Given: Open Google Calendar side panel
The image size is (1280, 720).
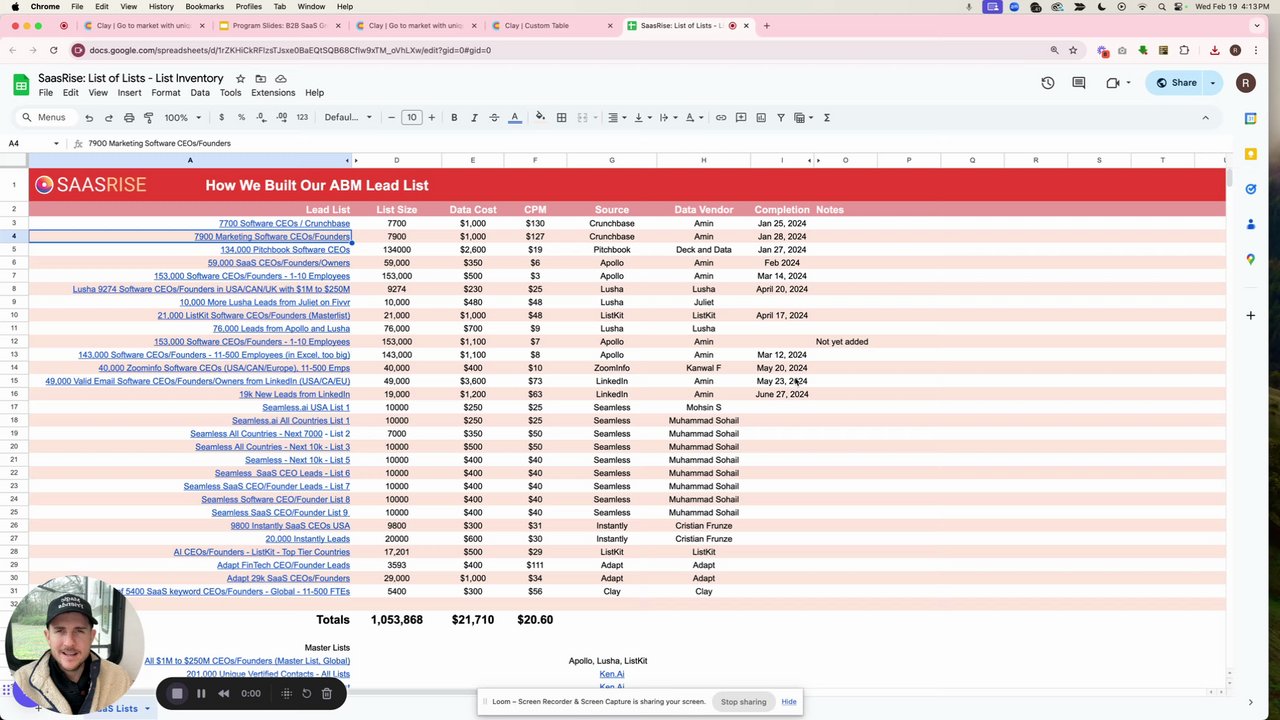Looking at the screenshot, I should pyautogui.click(x=1251, y=118).
